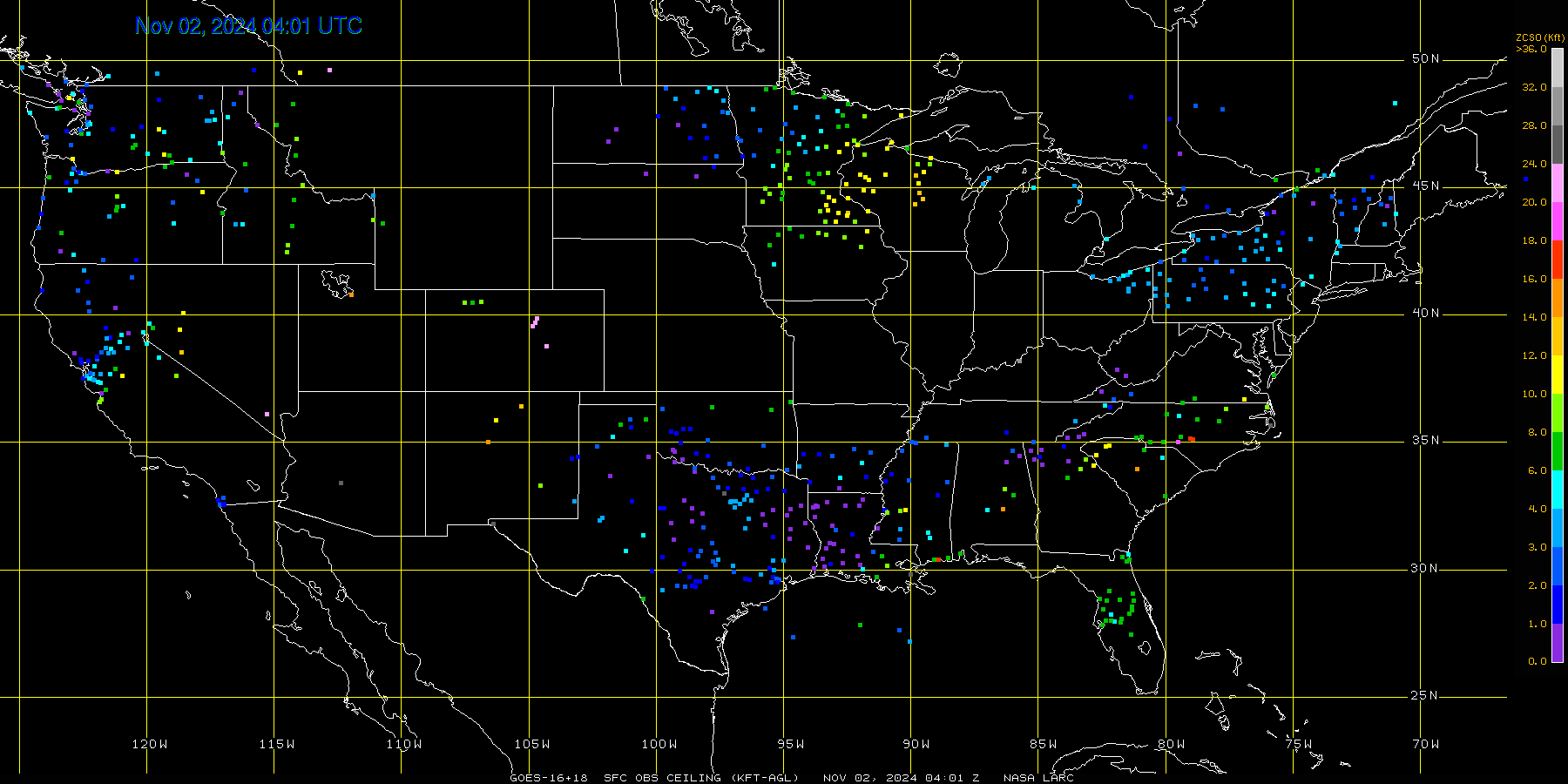Click the light gray 32–36 kft legend swatch
This screenshot has height=784, width=1568.
(1558, 68)
